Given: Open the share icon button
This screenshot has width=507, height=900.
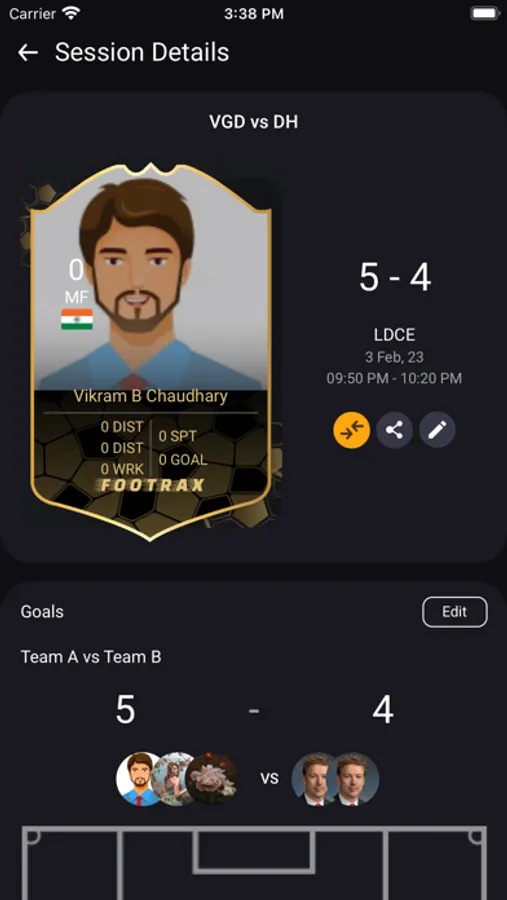Looking at the screenshot, I should point(394,429).
